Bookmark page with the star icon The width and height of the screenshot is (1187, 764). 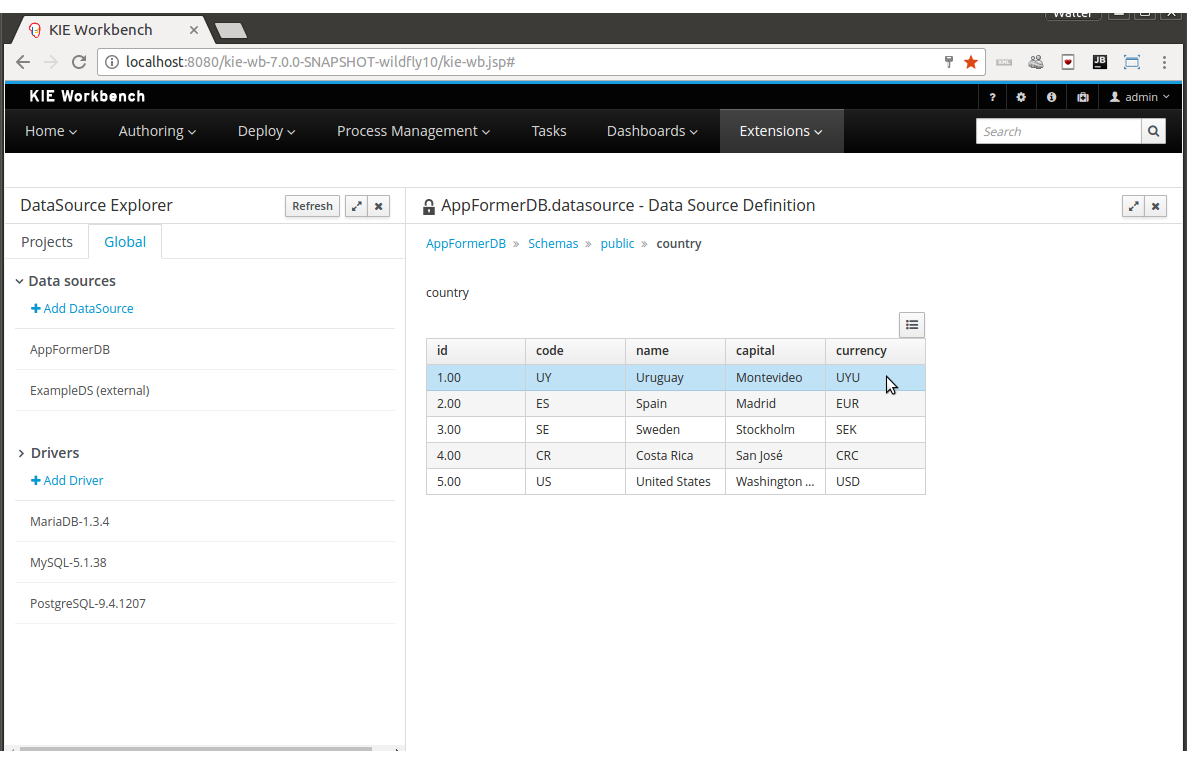tap(970, 62)
